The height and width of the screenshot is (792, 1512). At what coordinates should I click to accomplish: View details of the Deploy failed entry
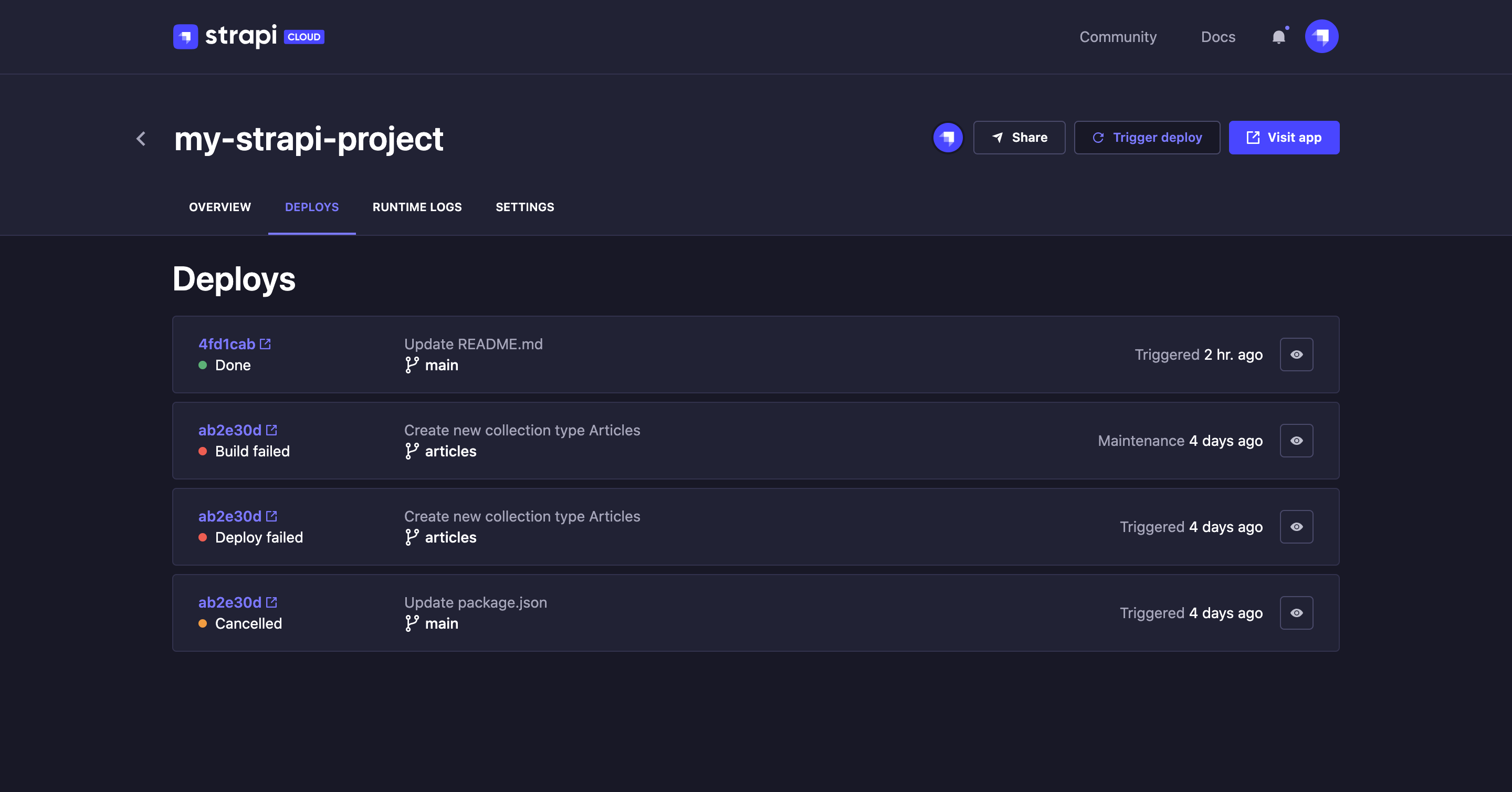click(x=1297, y=527)
